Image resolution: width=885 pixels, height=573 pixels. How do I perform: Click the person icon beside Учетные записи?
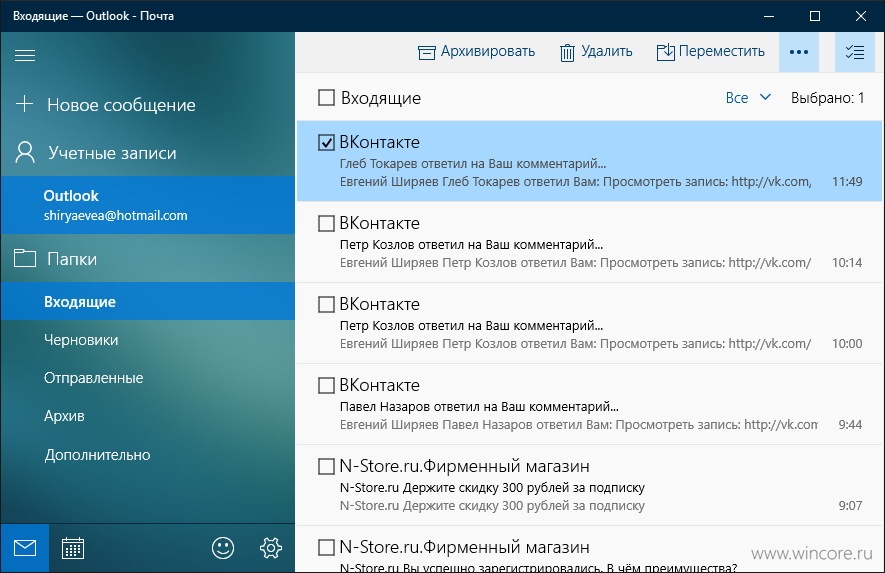pyautogui.click(x=25, y=152)
